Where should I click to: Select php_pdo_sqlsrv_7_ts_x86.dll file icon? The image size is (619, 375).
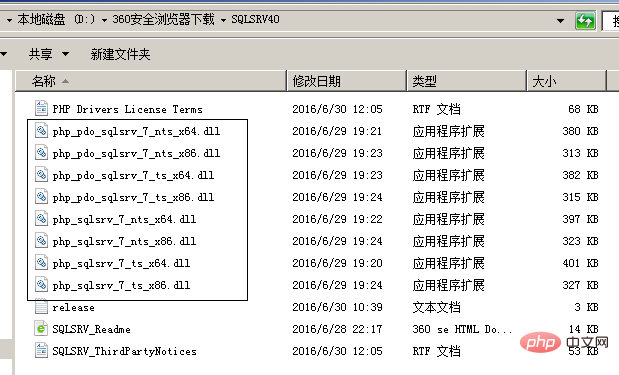[x=41, y=197]
